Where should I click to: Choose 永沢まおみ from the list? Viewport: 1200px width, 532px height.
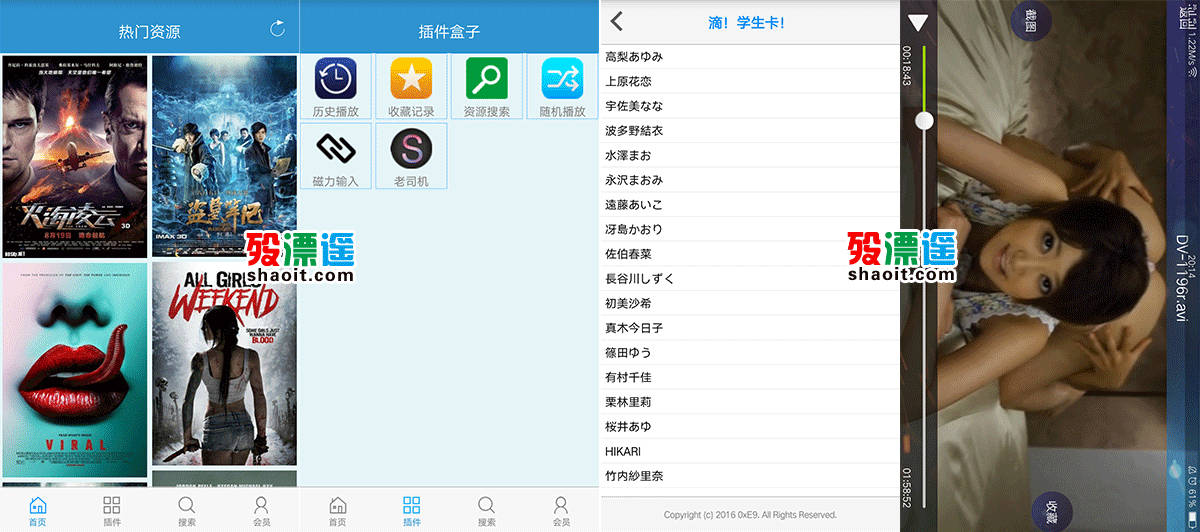coord(750,180)
